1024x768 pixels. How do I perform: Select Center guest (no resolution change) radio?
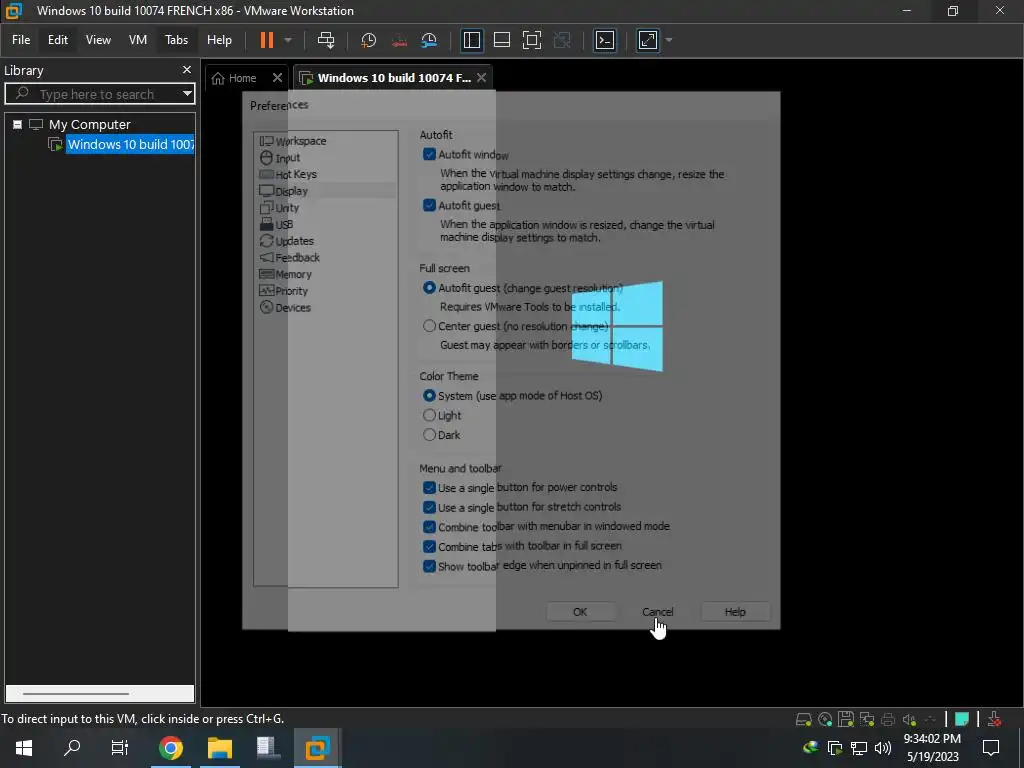point(429,326)
